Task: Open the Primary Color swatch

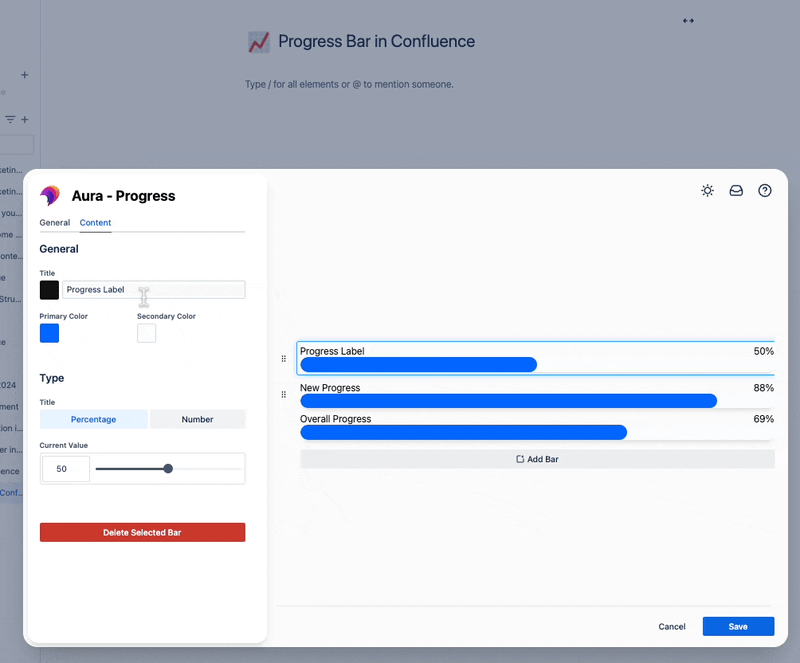Action: (x=49, y=333)
